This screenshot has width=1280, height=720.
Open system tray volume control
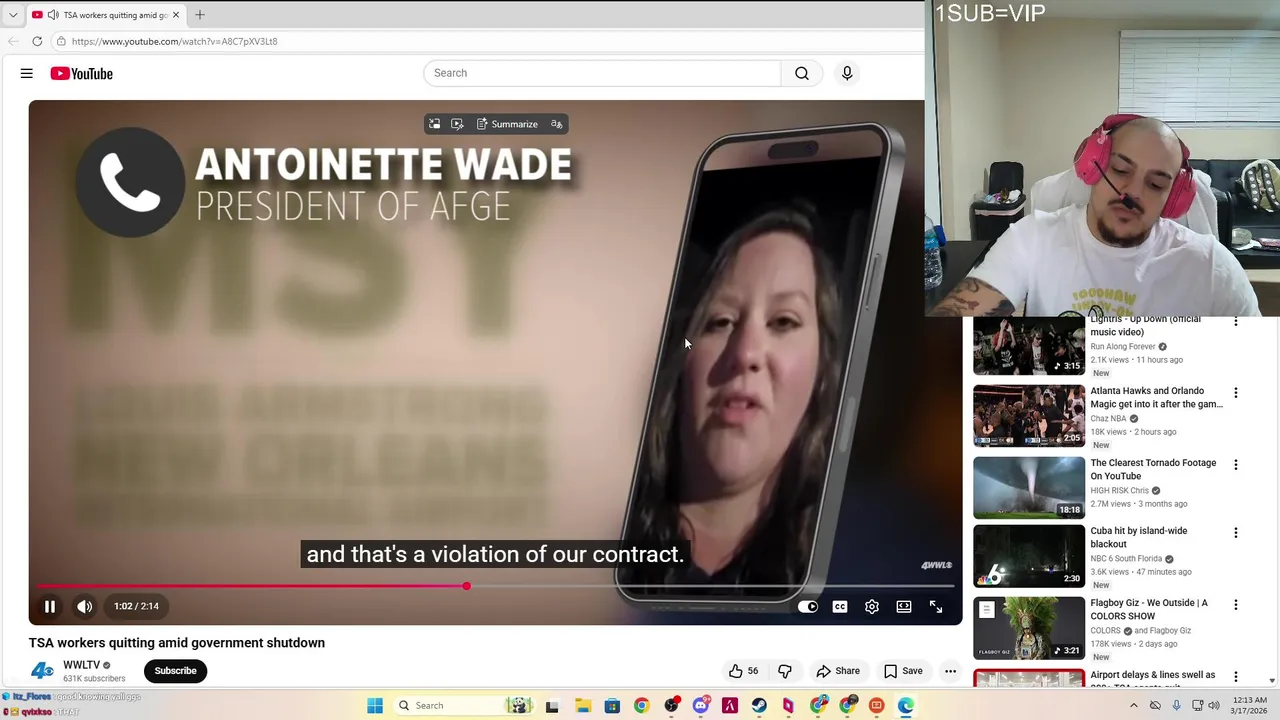[x=1214, y=706]
